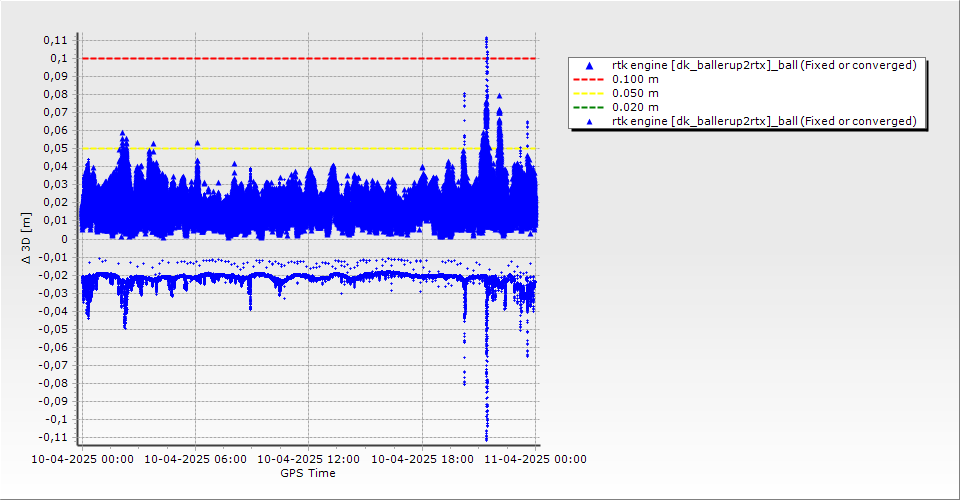
Task: Click the Δ 3D [m] vertical axis title
Action: (x=26, y=239)
